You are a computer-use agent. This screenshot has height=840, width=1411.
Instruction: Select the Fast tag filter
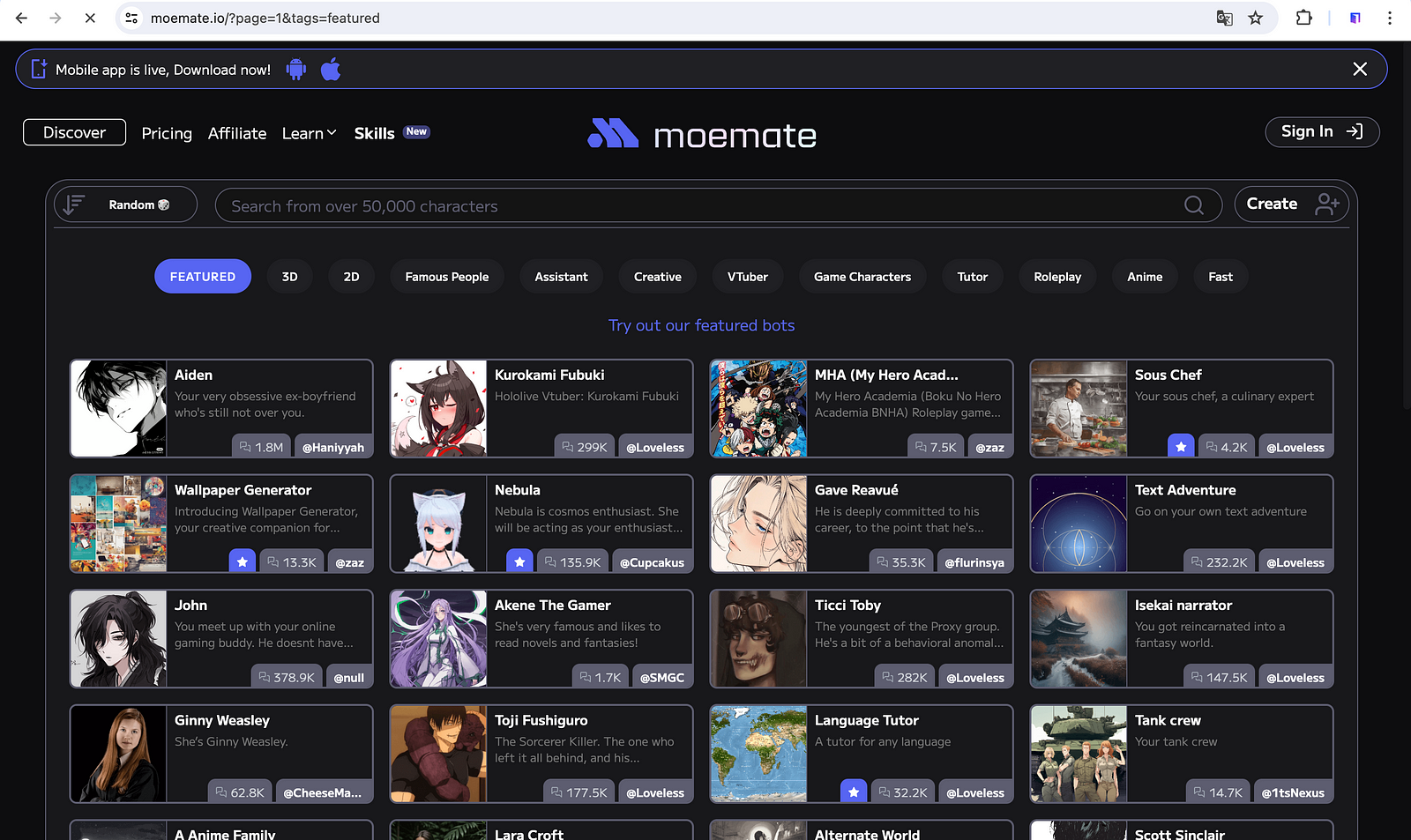click(1221, 277)
